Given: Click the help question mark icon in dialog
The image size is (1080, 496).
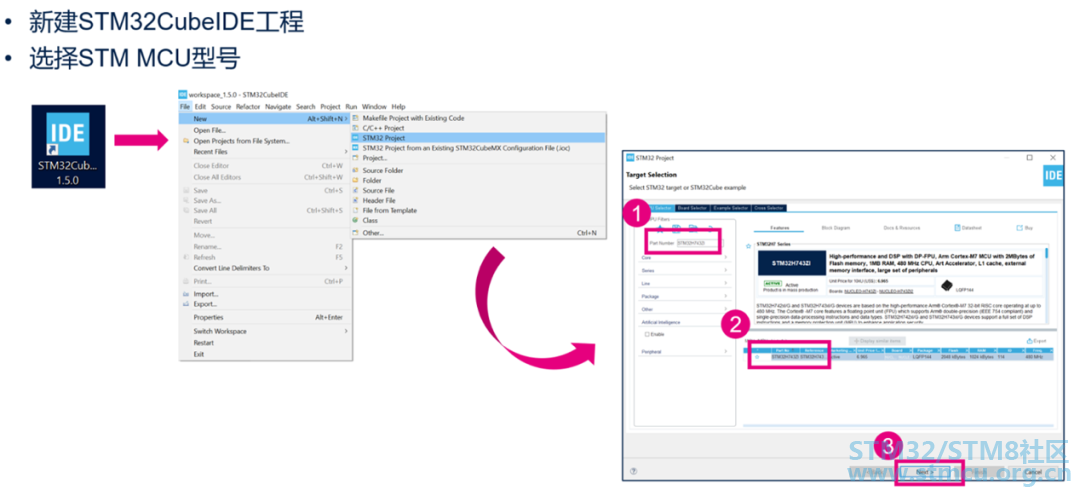Looking at the screenshot, I should 633,470.
